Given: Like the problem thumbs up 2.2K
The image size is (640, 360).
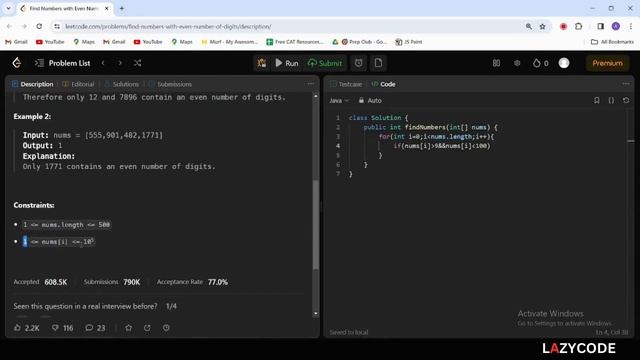Looking at the screenshot, I should tap(27, 328).
